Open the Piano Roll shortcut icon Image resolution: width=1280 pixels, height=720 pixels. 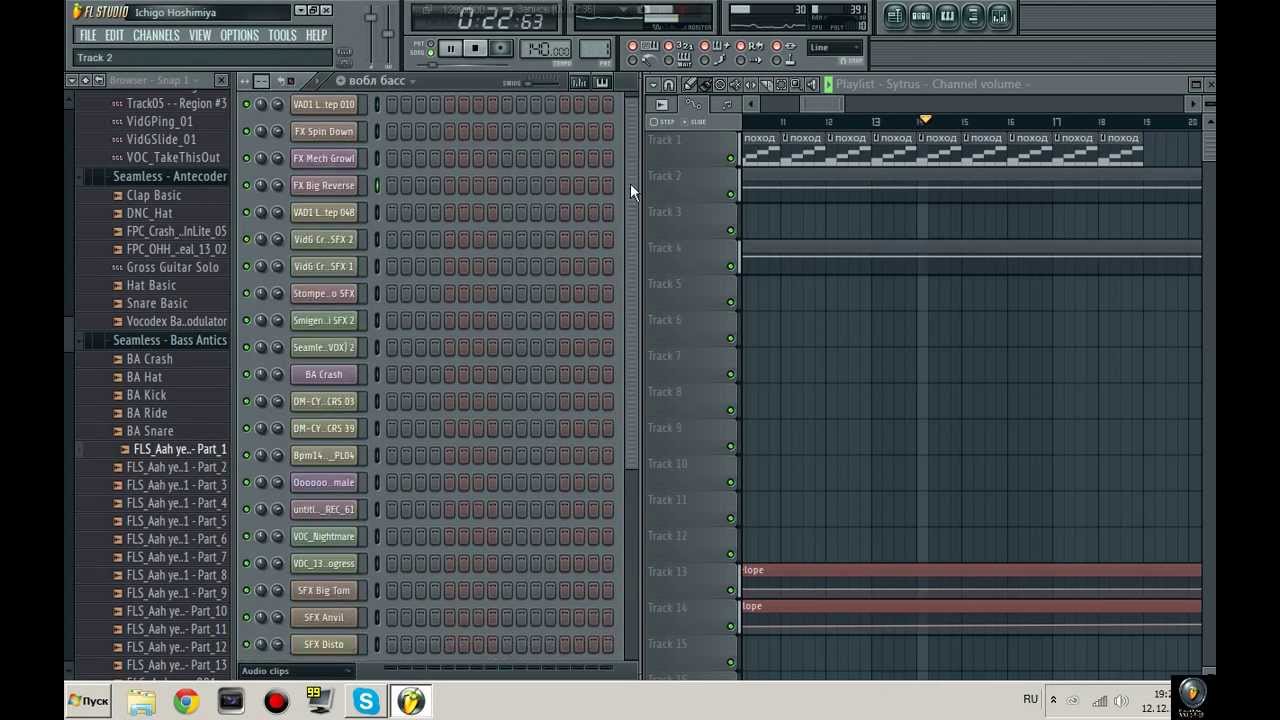[947, 16]
